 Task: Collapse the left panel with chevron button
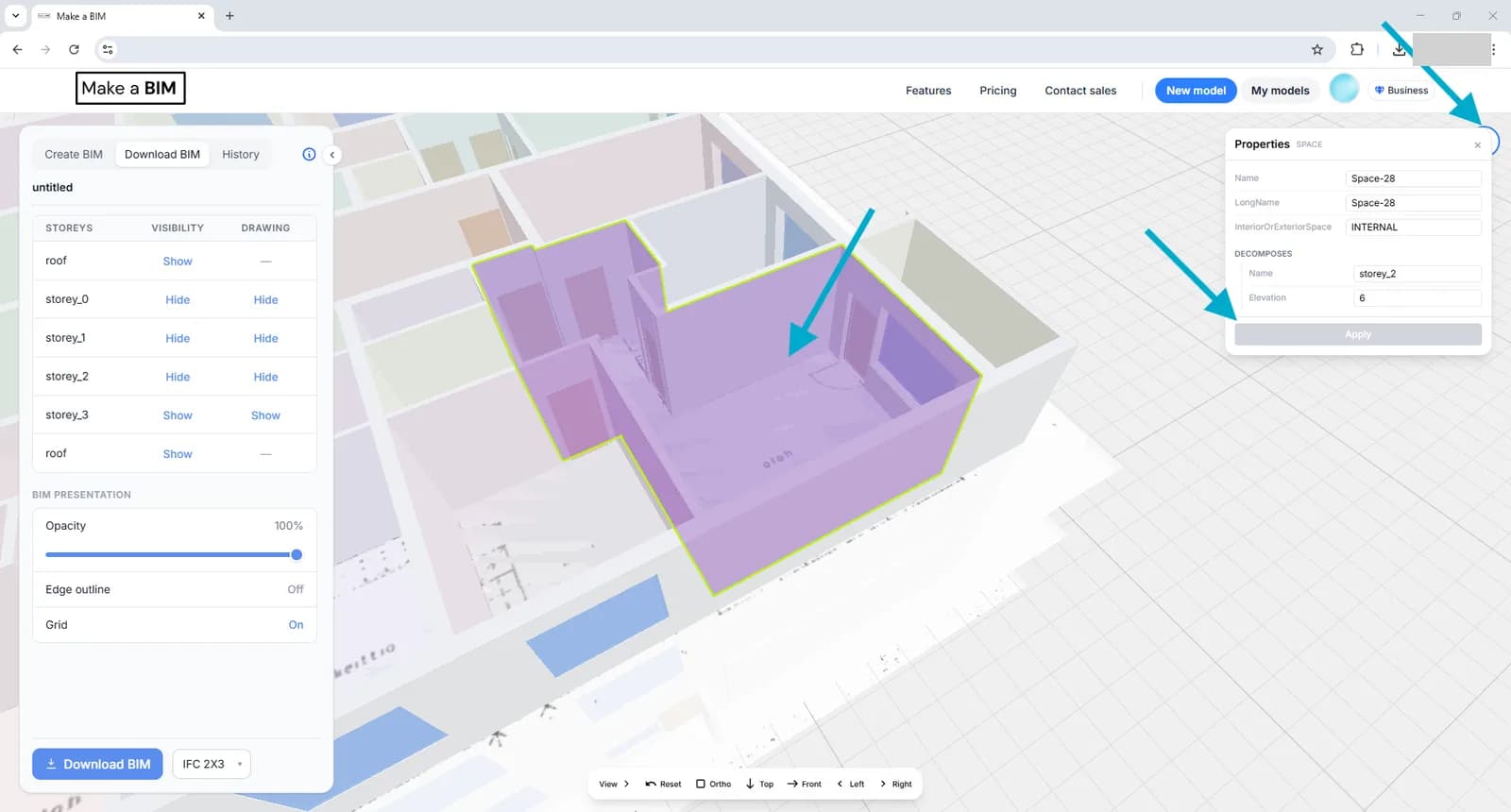point(332,155)
